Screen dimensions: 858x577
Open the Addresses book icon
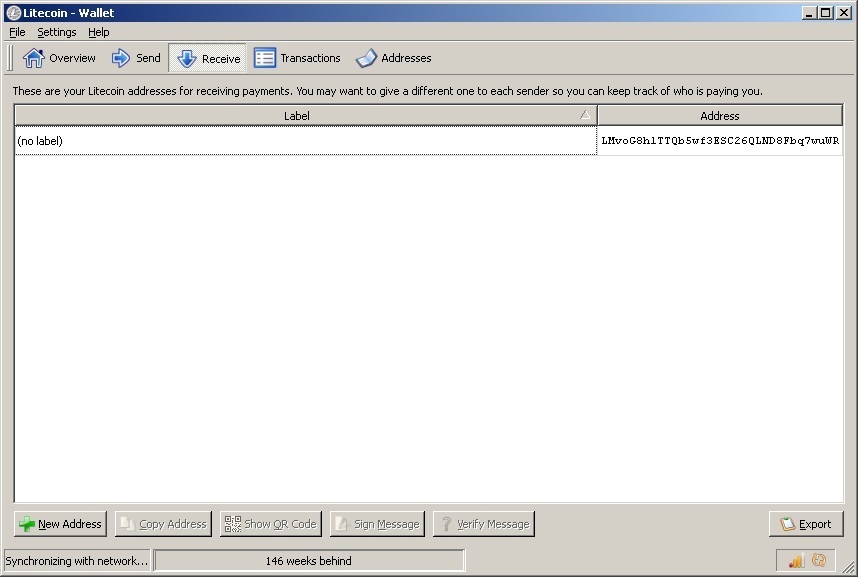click(x=366, y=57)
